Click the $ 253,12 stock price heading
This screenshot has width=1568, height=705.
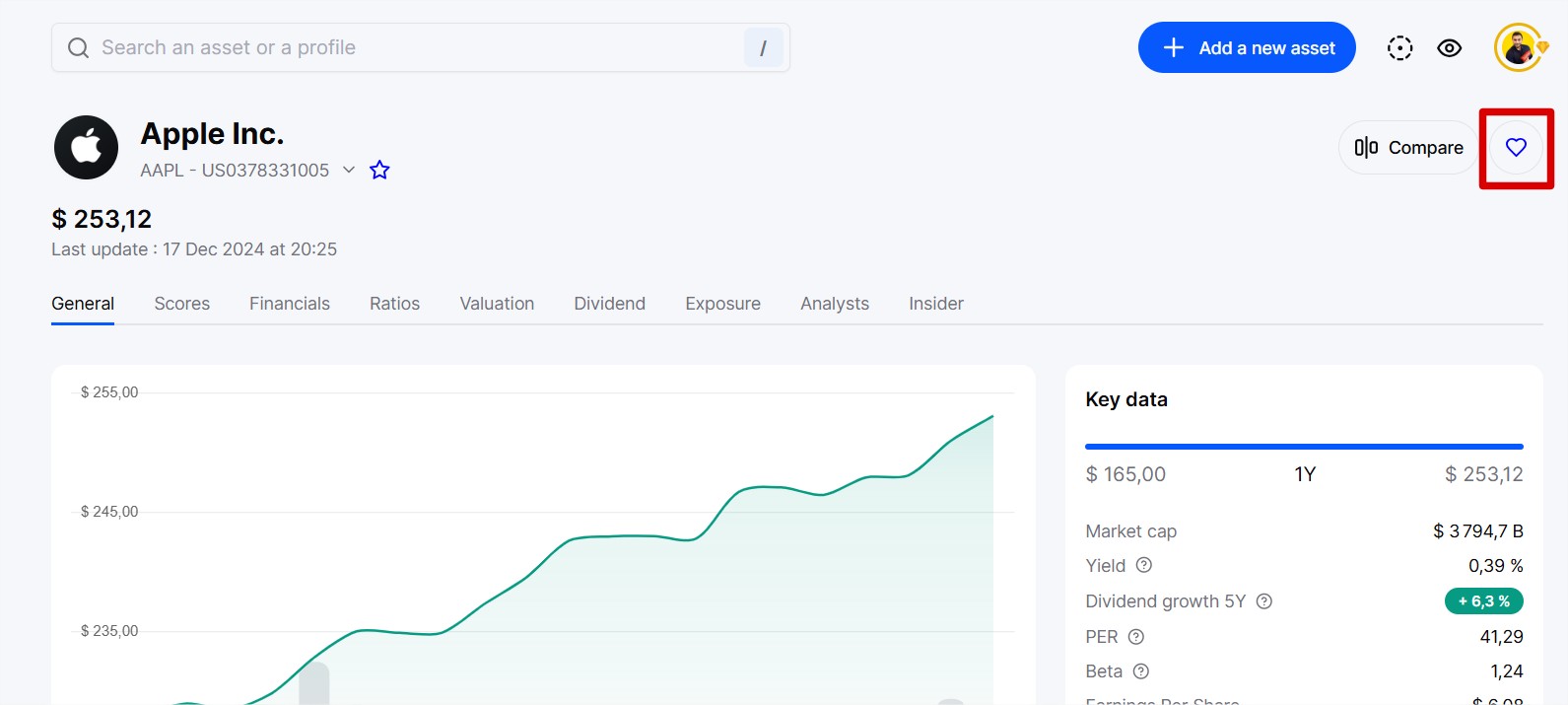[x=102, y=219]
